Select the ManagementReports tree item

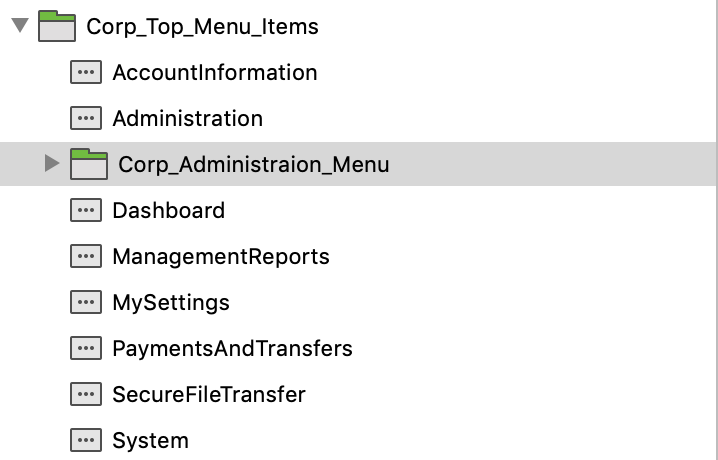(221, 256)
